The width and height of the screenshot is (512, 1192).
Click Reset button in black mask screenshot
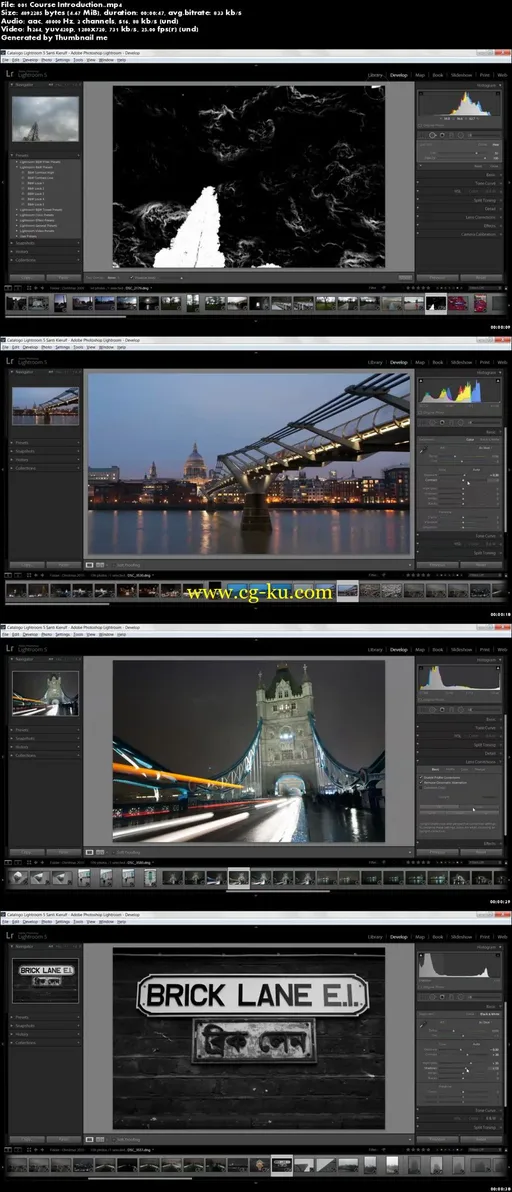pos(481,277)
